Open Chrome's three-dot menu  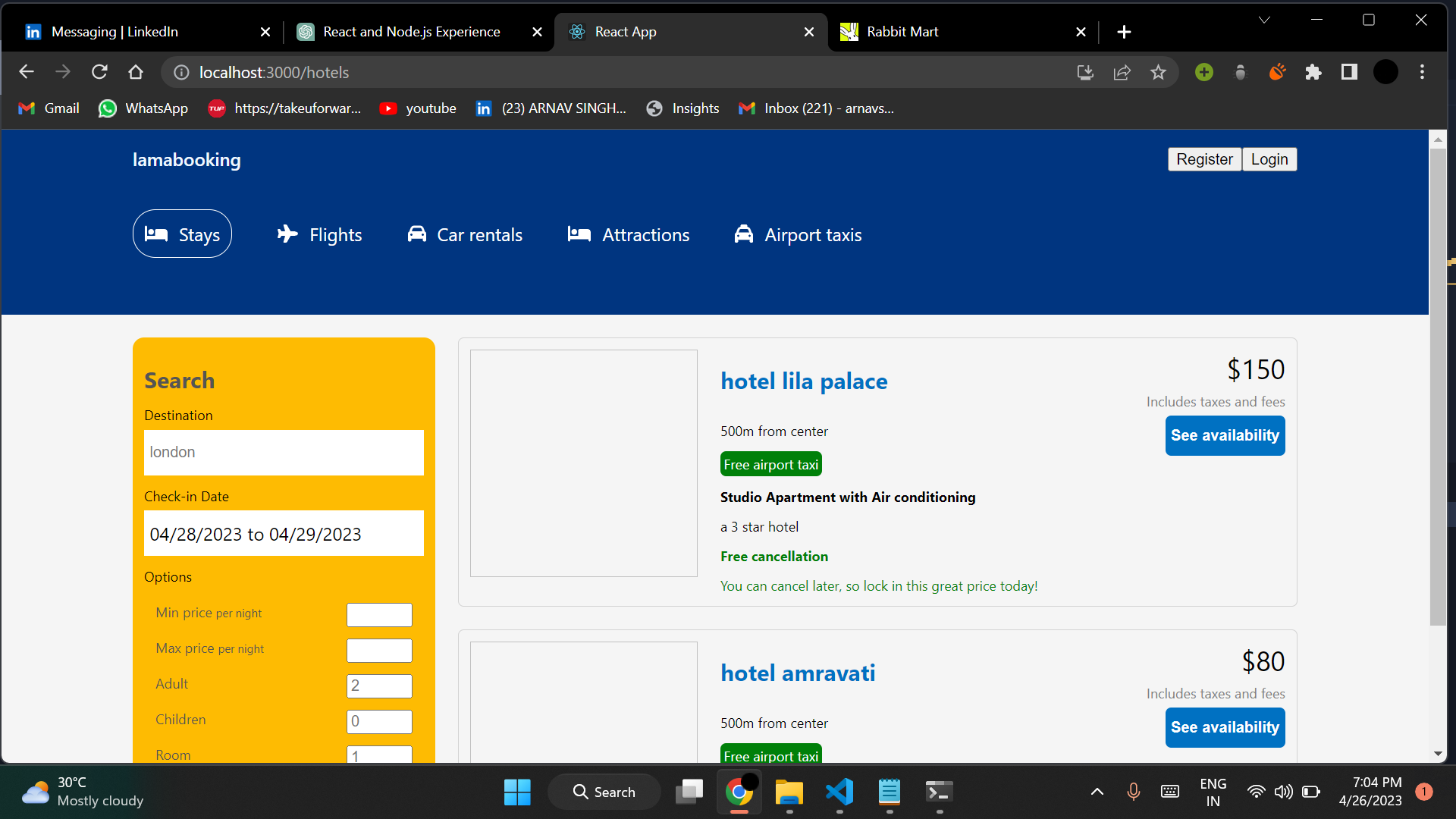click(1423, 72)
